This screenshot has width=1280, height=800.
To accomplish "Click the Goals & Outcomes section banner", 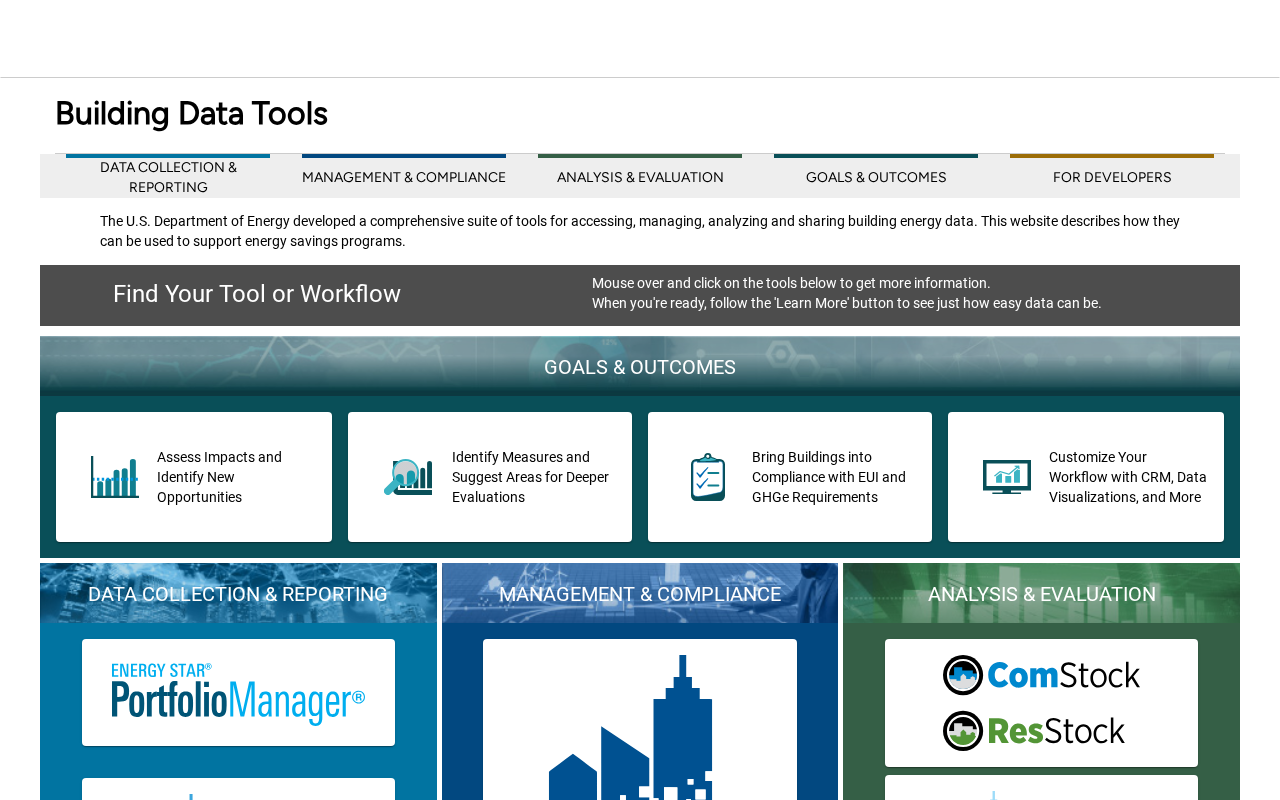I will point(640,366).
